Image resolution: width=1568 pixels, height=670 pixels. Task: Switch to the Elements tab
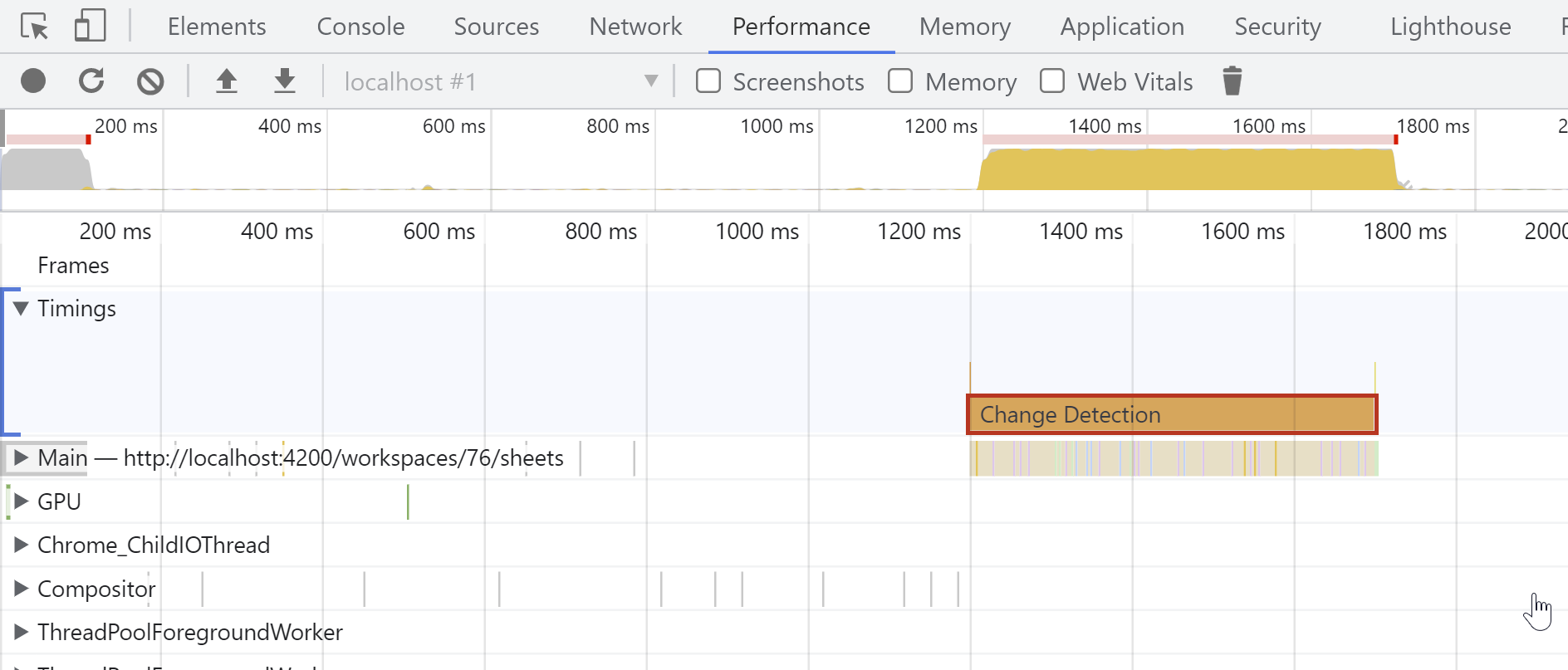tap(217, 27)
